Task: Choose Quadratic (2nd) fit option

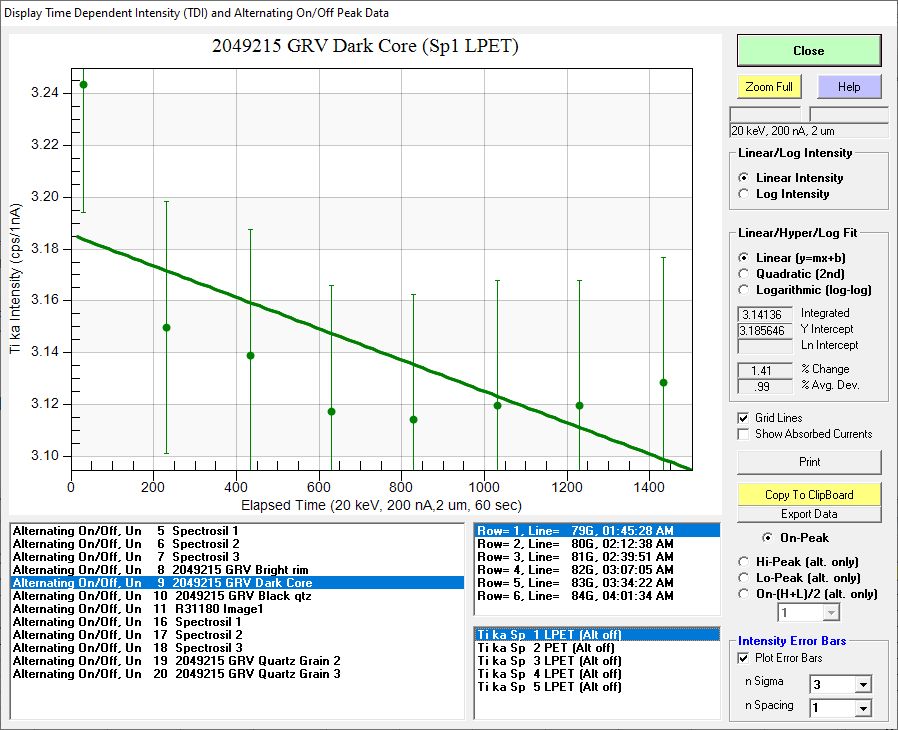Action: [743, 273]
